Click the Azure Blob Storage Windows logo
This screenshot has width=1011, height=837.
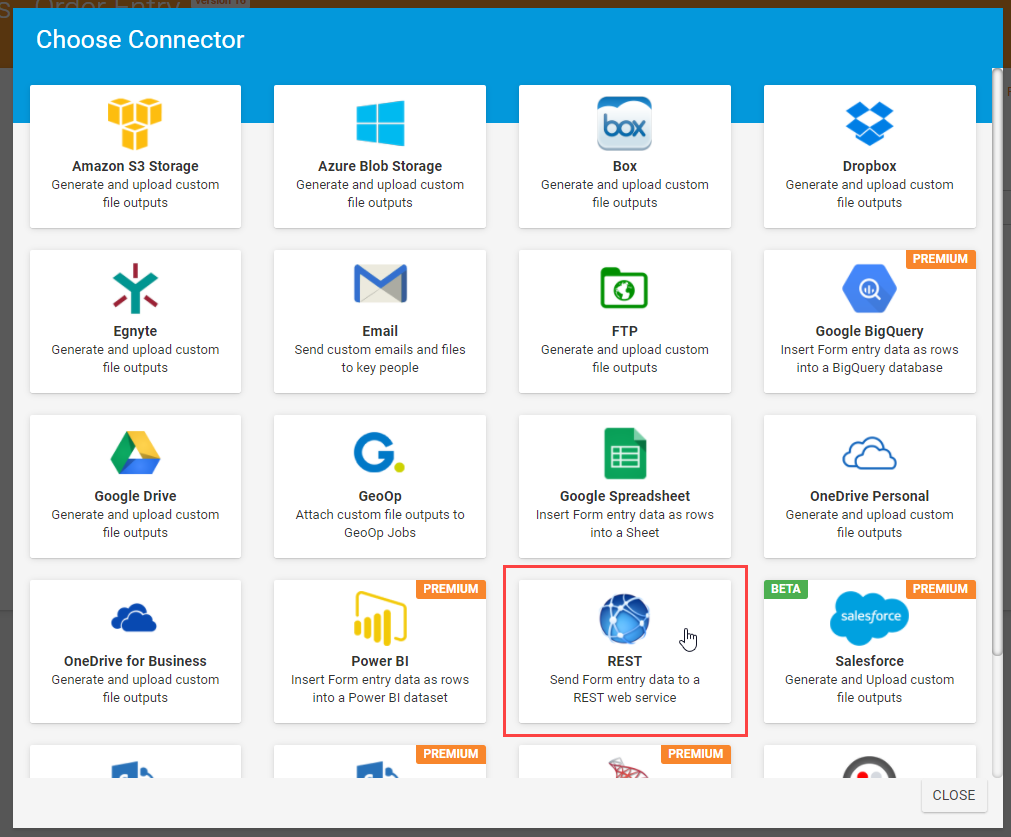point(380,123)
